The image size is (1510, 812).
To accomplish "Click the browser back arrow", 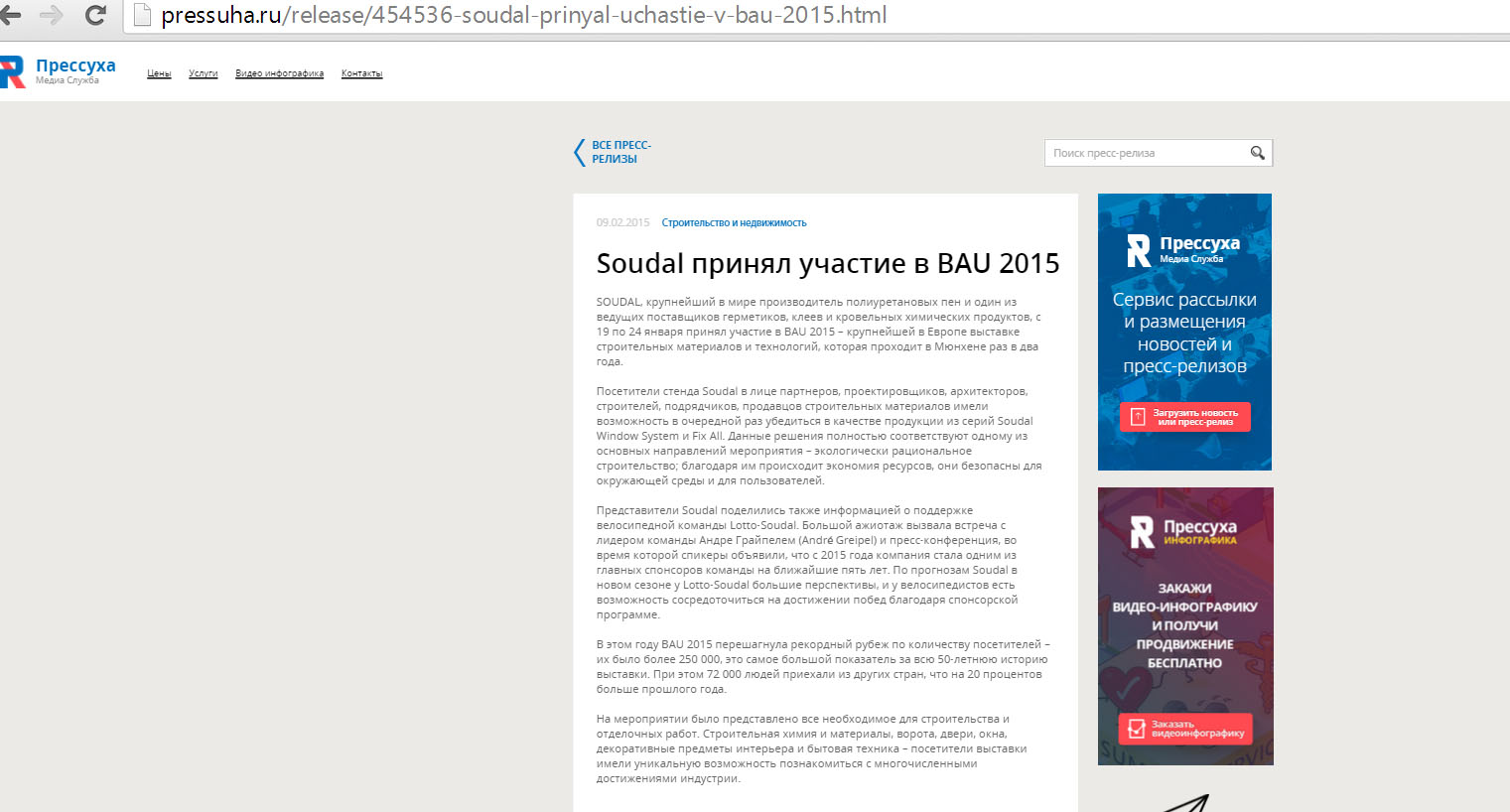I will pos(8,15).
